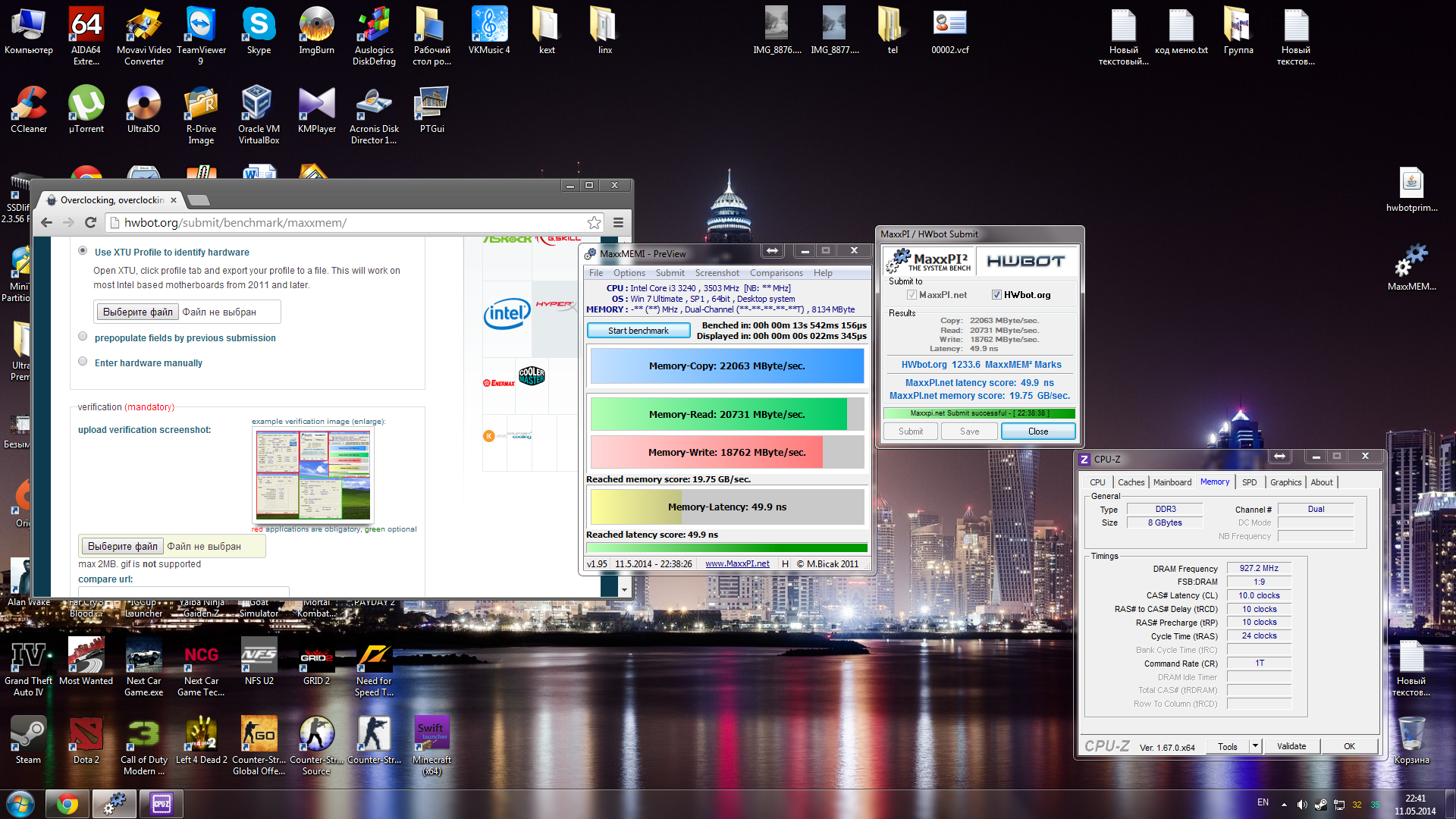Open GRID 2 desktop shortcut
Viewport: 1456px width, 819px height.
click(x=316, y=661)
